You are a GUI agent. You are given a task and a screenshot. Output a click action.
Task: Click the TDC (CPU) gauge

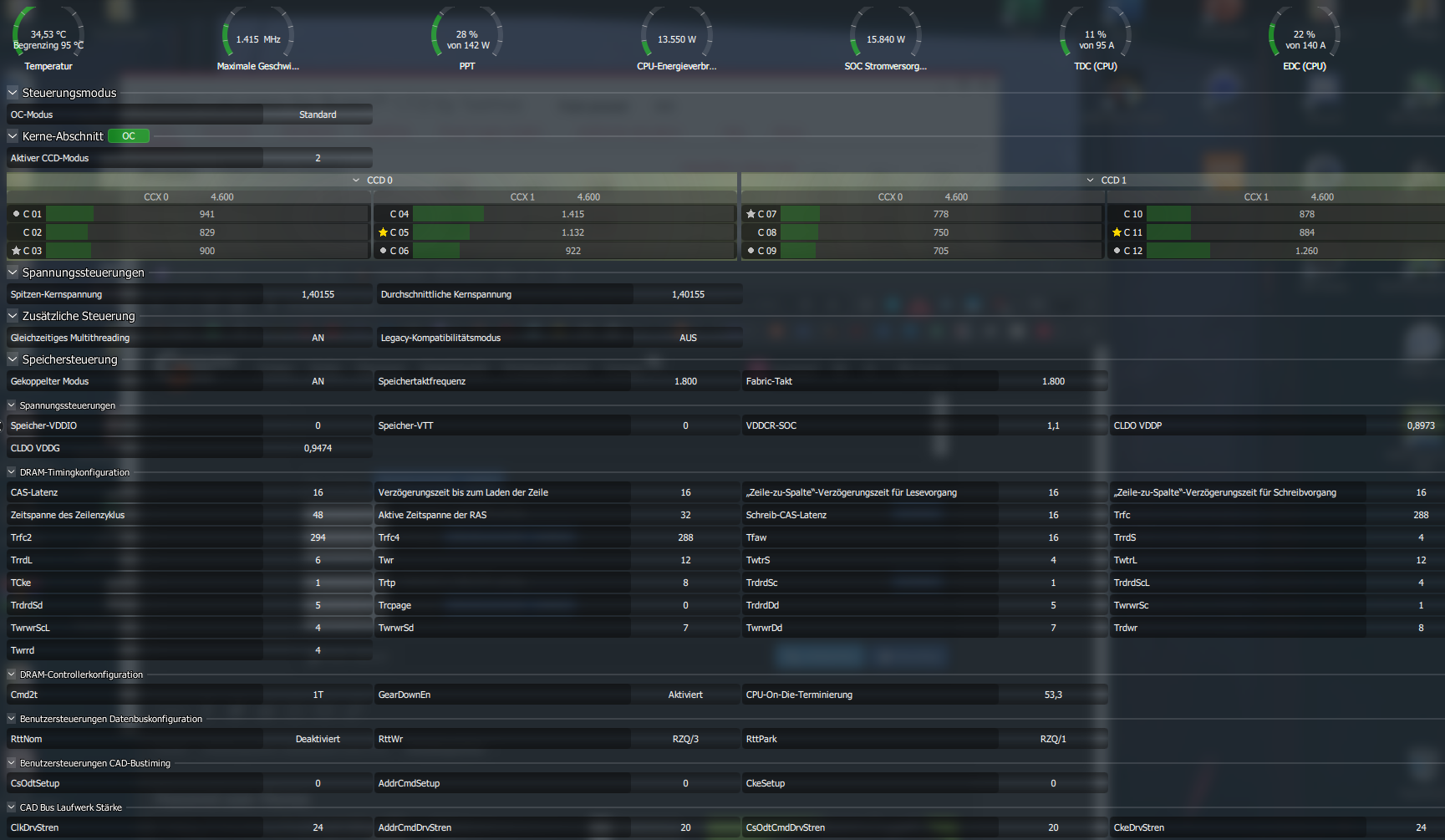pyautogui.click(x=1096, y=38)
